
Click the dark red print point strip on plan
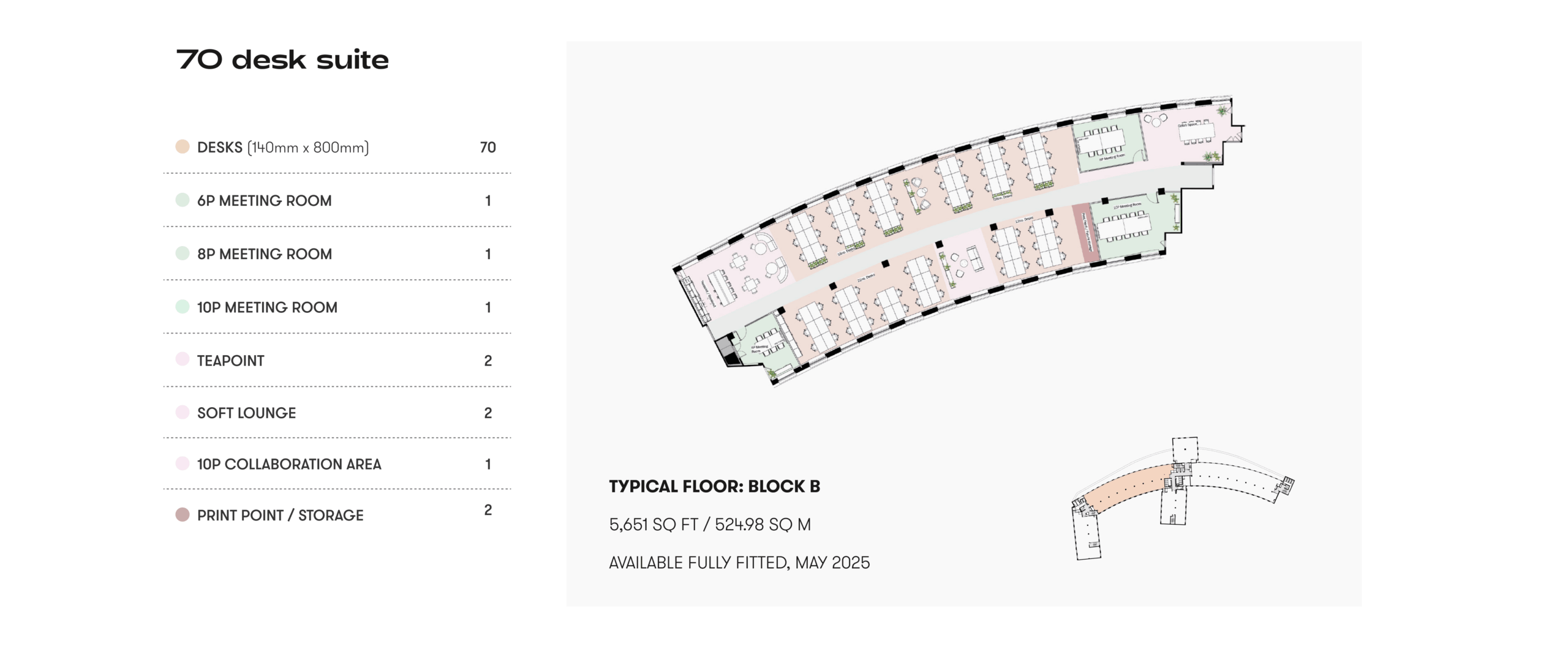click(1084, 233)
